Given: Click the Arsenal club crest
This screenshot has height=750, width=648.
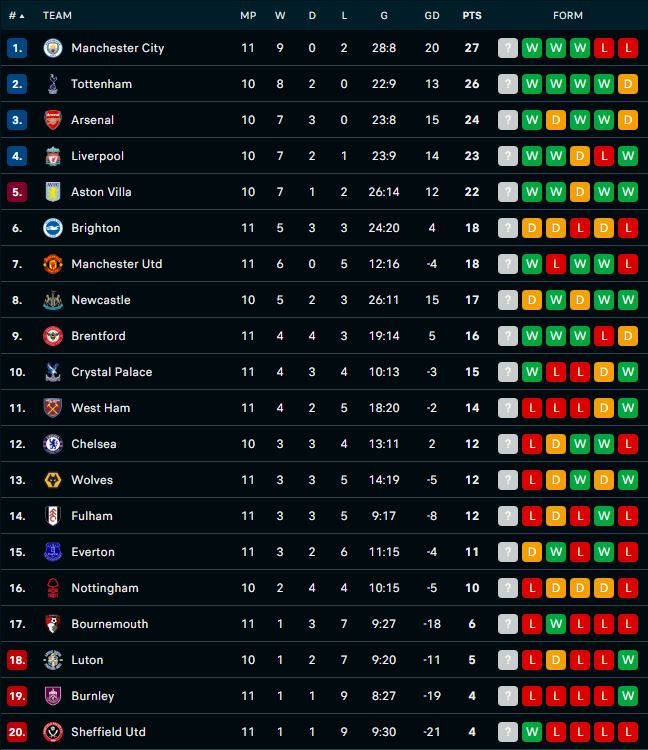Looking at the screenshot, I should click(x=53, y=120).
